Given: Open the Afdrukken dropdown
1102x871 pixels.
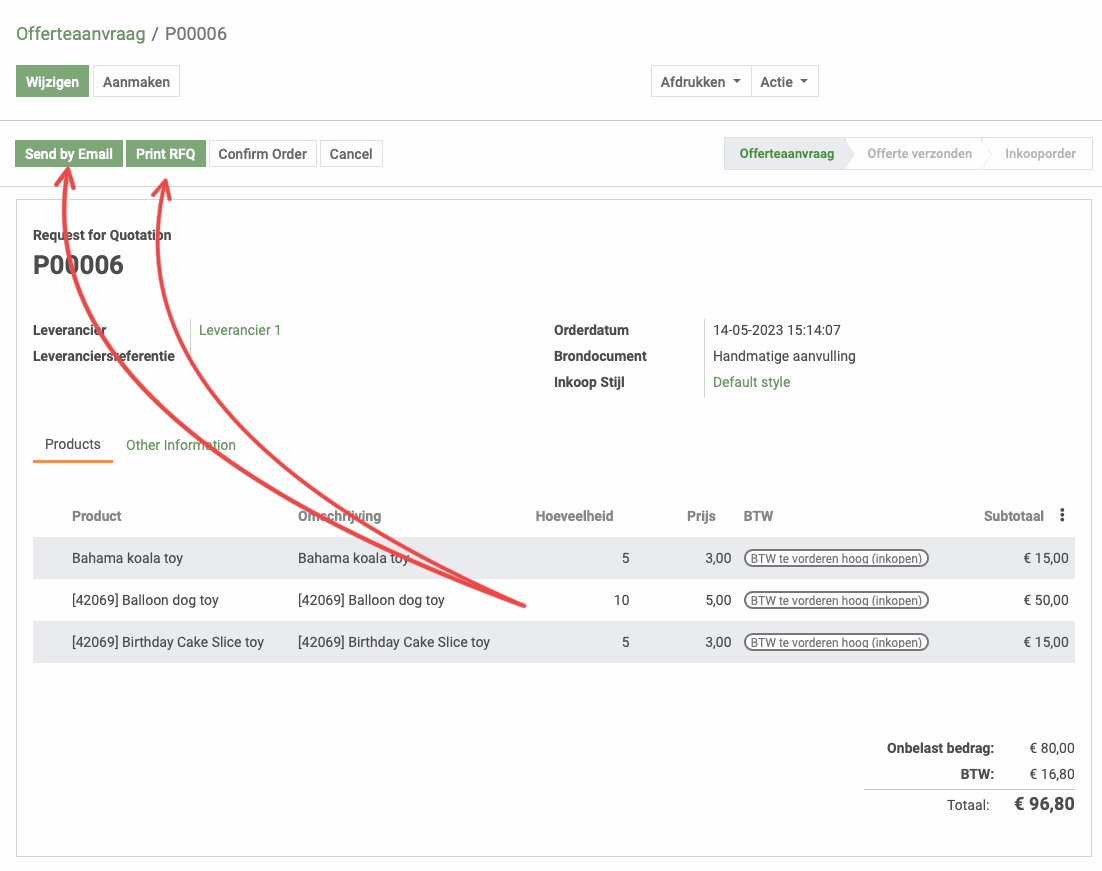Looking at the screenshot, I should 701,82.
